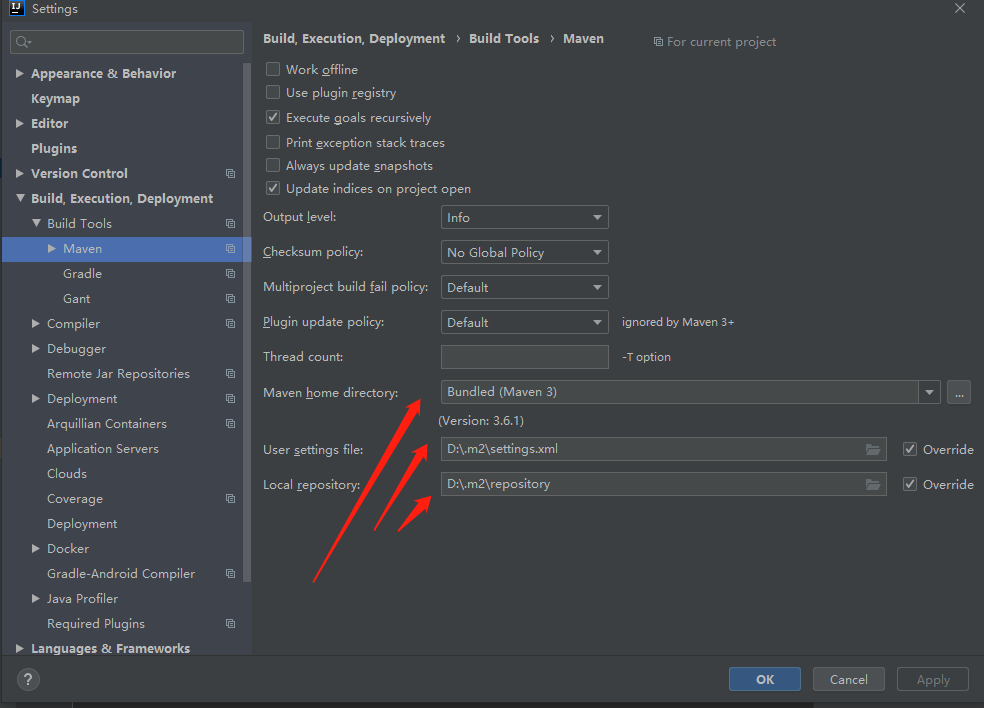Click the OK button
The height and width of the screenshot is (708, 984).
pos(765,680)
